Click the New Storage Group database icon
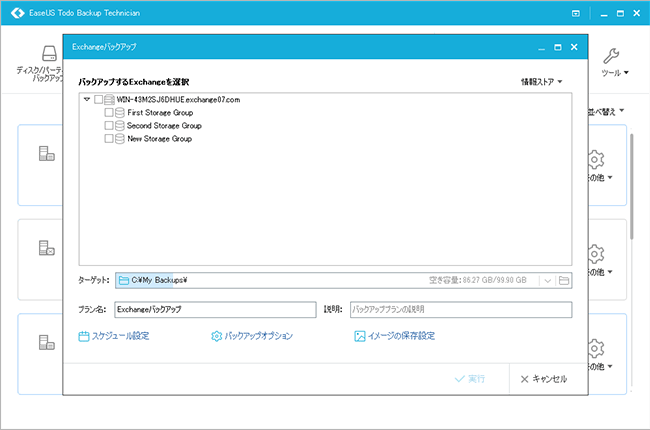This screenshot has width=650, height=430. point(120,138)
